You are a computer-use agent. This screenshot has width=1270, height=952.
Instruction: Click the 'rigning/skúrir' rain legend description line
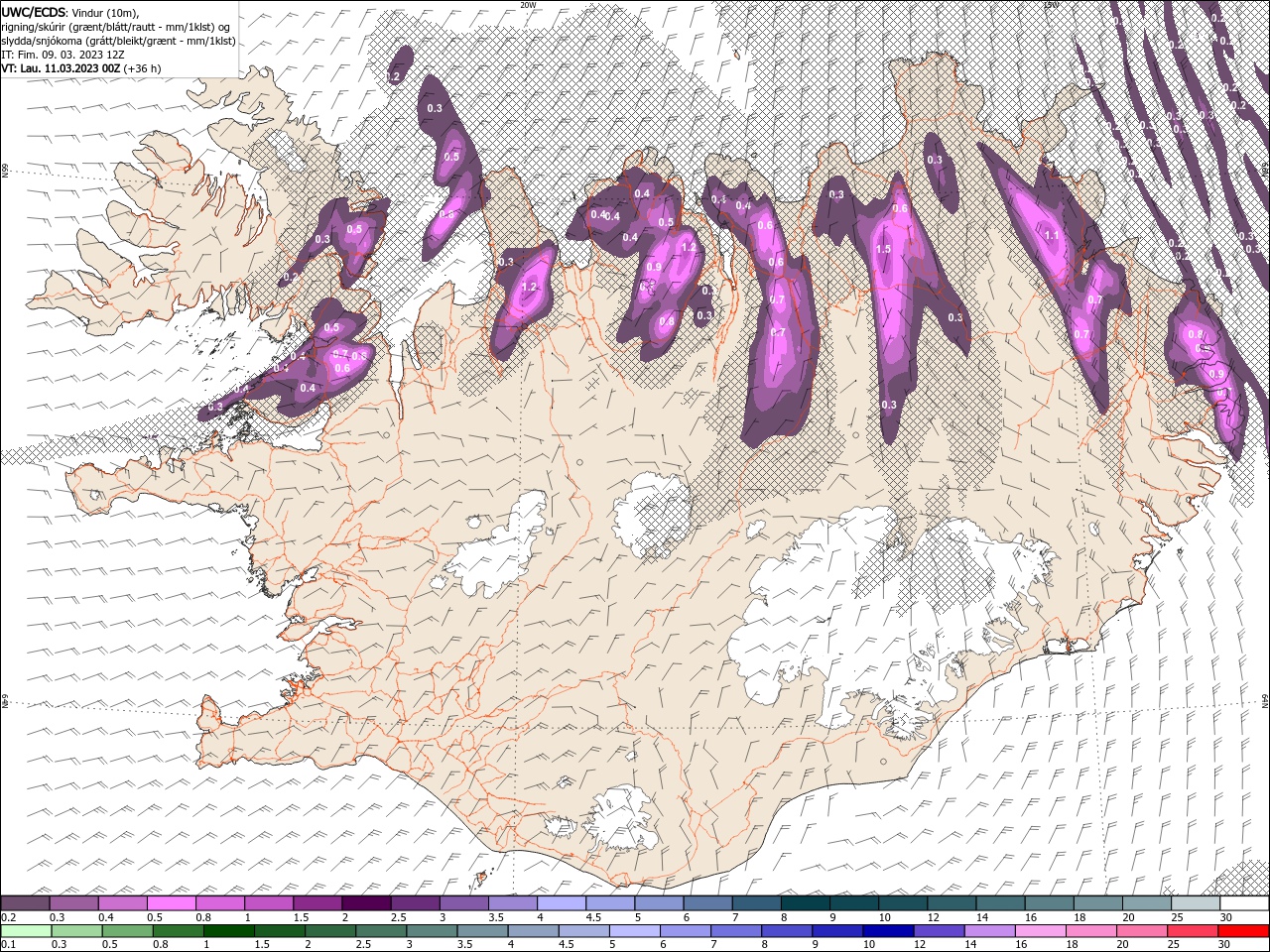pos(116,26)
